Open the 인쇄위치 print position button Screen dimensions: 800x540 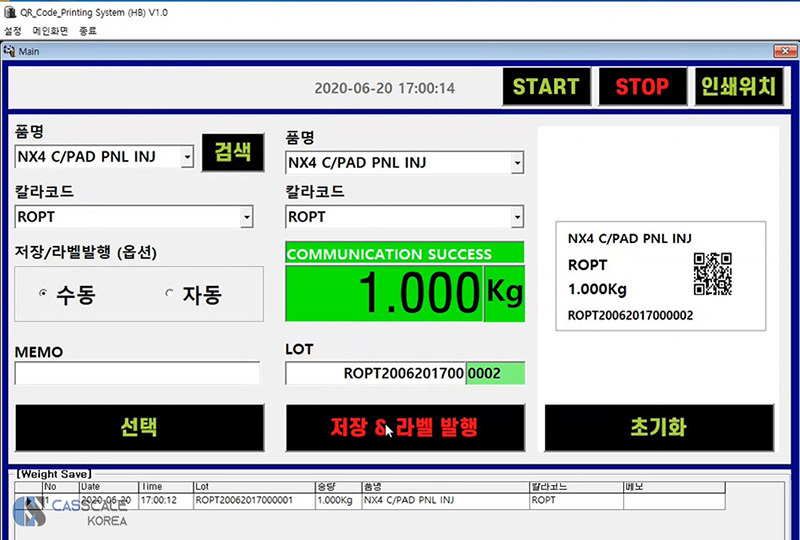737,87
